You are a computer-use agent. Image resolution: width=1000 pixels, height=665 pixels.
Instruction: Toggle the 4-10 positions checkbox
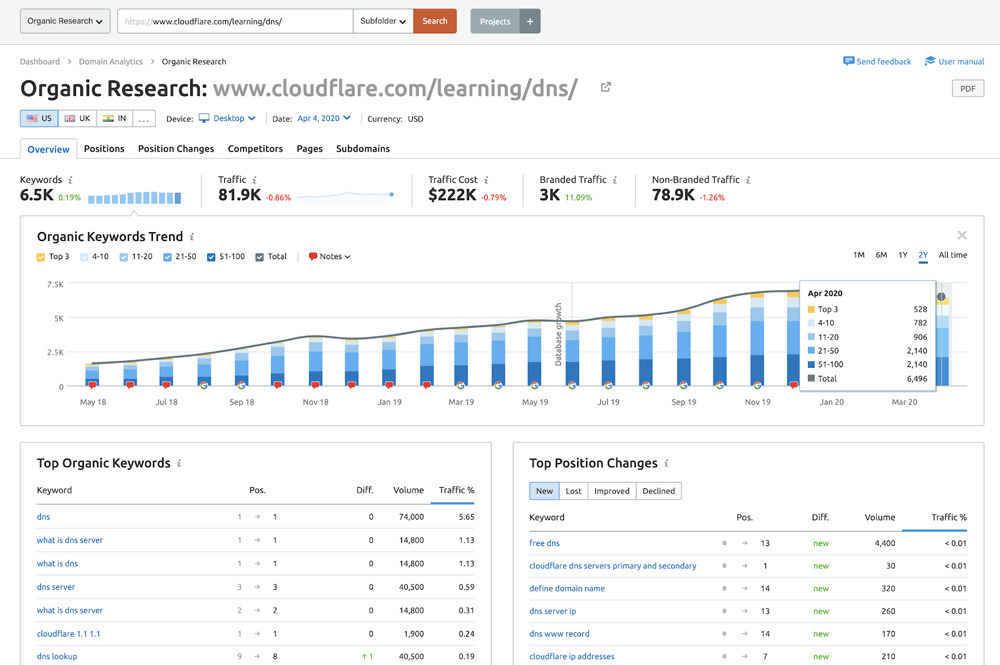pyautogui.click(x=84, y=257)
